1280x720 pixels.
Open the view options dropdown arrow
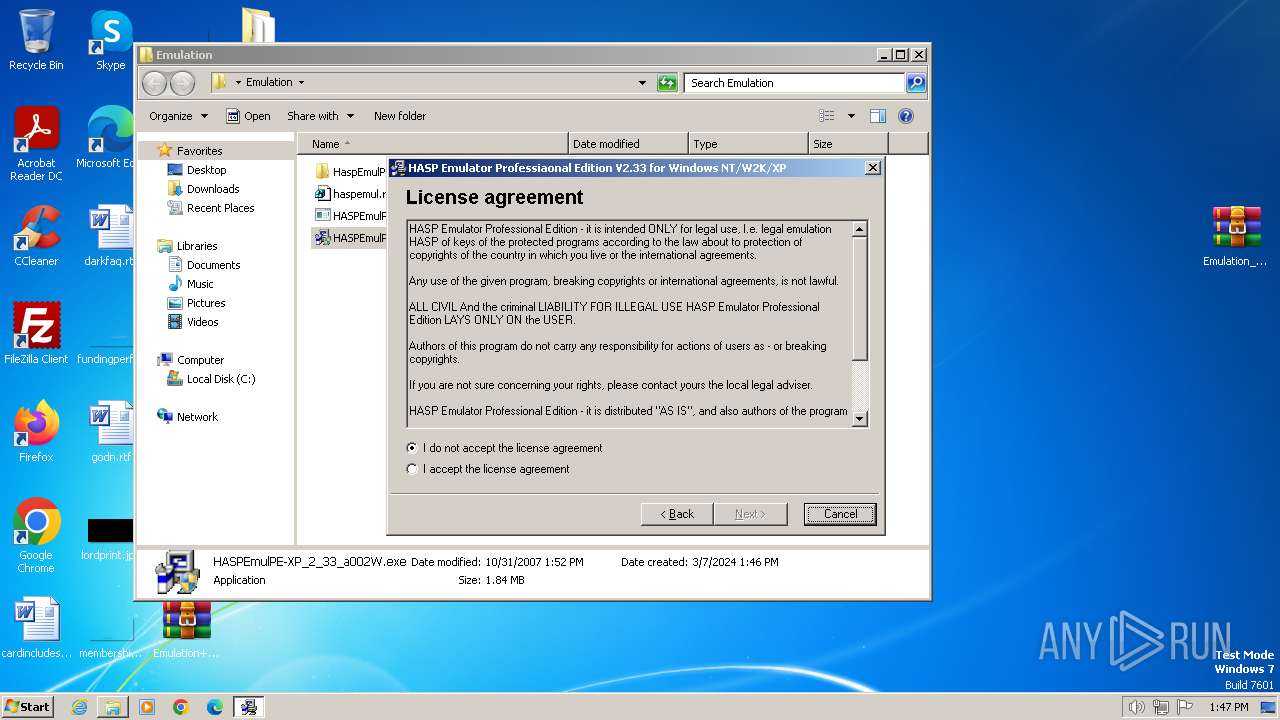point(851,116)
